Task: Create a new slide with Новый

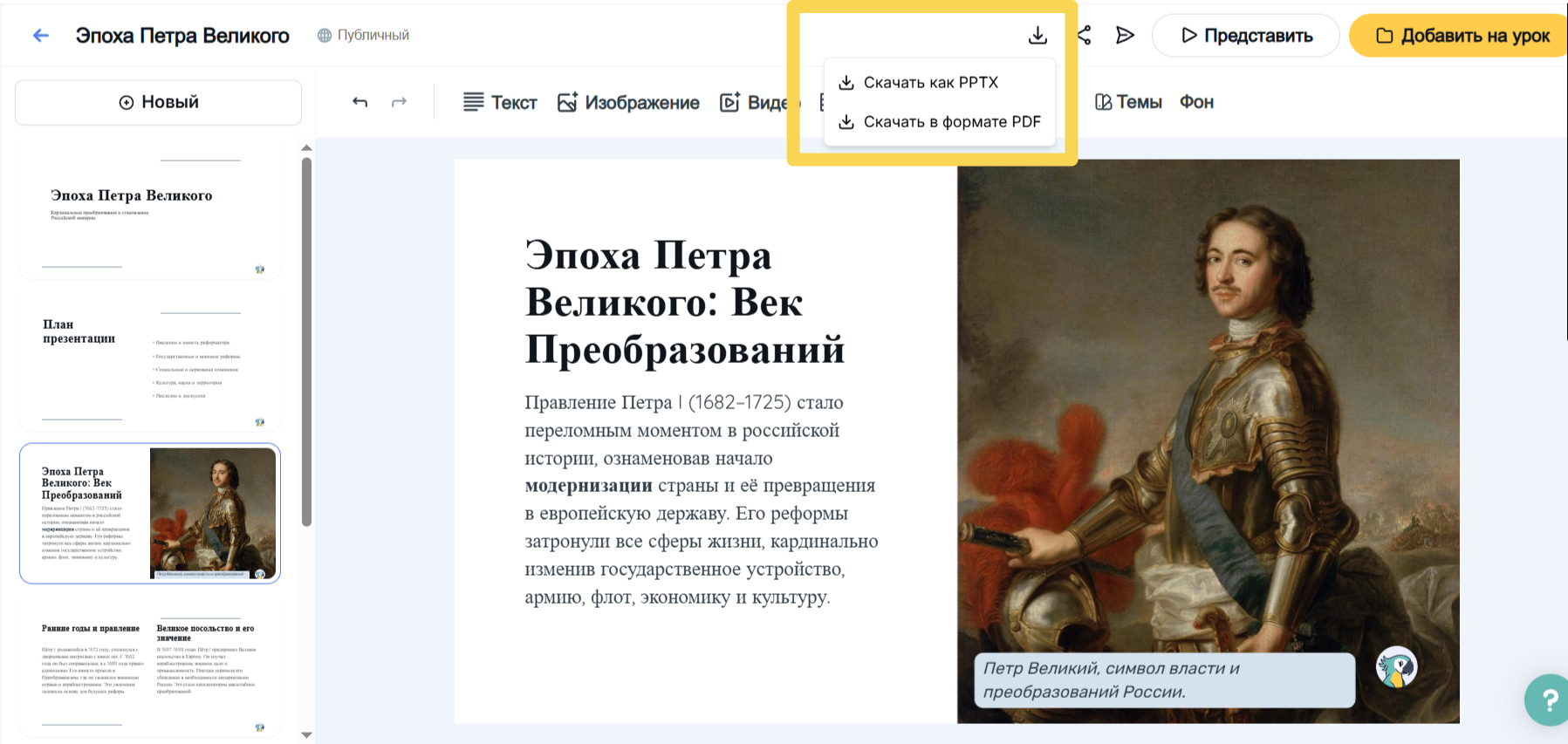Action: pyautogui.click(x=159, y=102)
